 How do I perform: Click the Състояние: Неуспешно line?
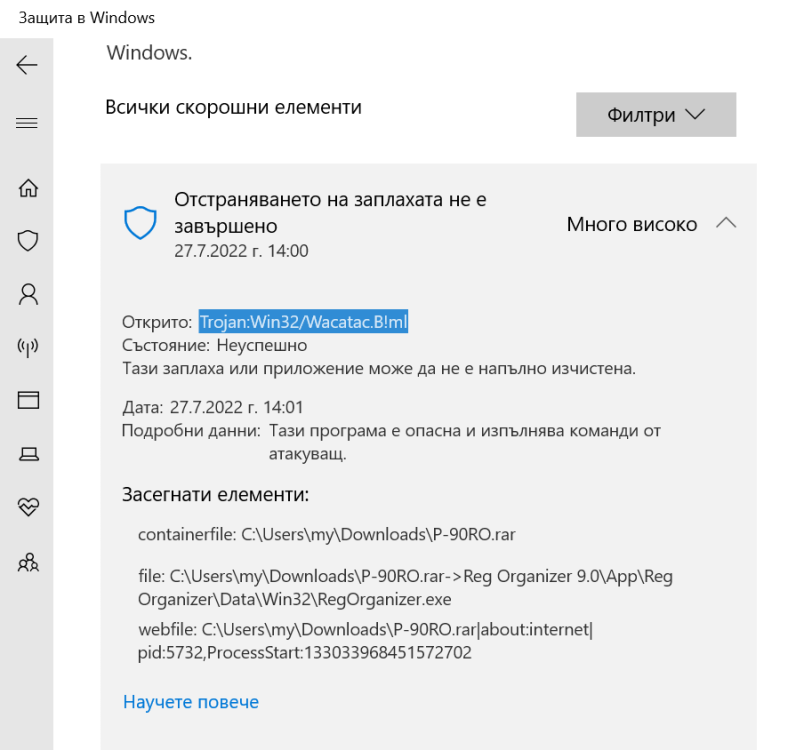coord(214,345)
